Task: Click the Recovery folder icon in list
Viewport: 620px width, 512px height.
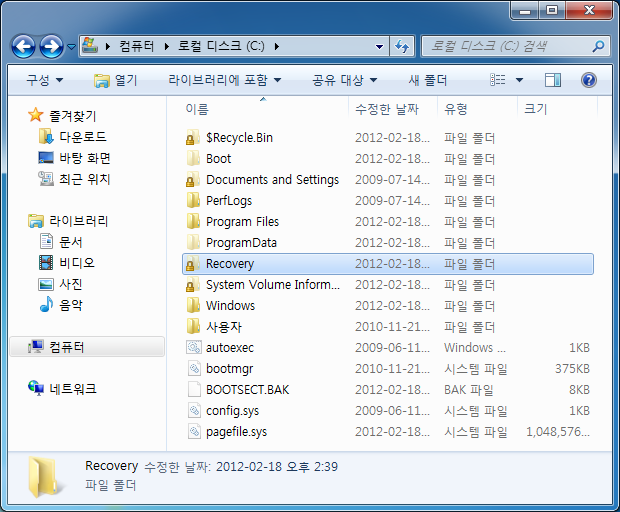Action: (x=193, y=264)
